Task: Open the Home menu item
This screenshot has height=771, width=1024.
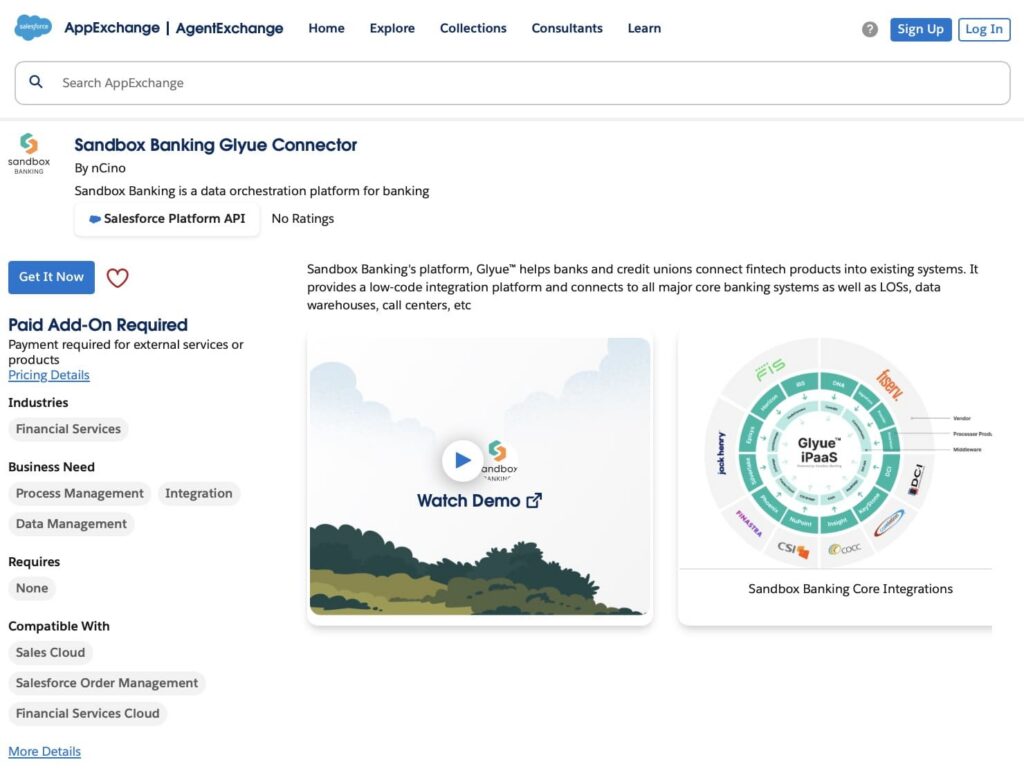Action: pos(326,28)
